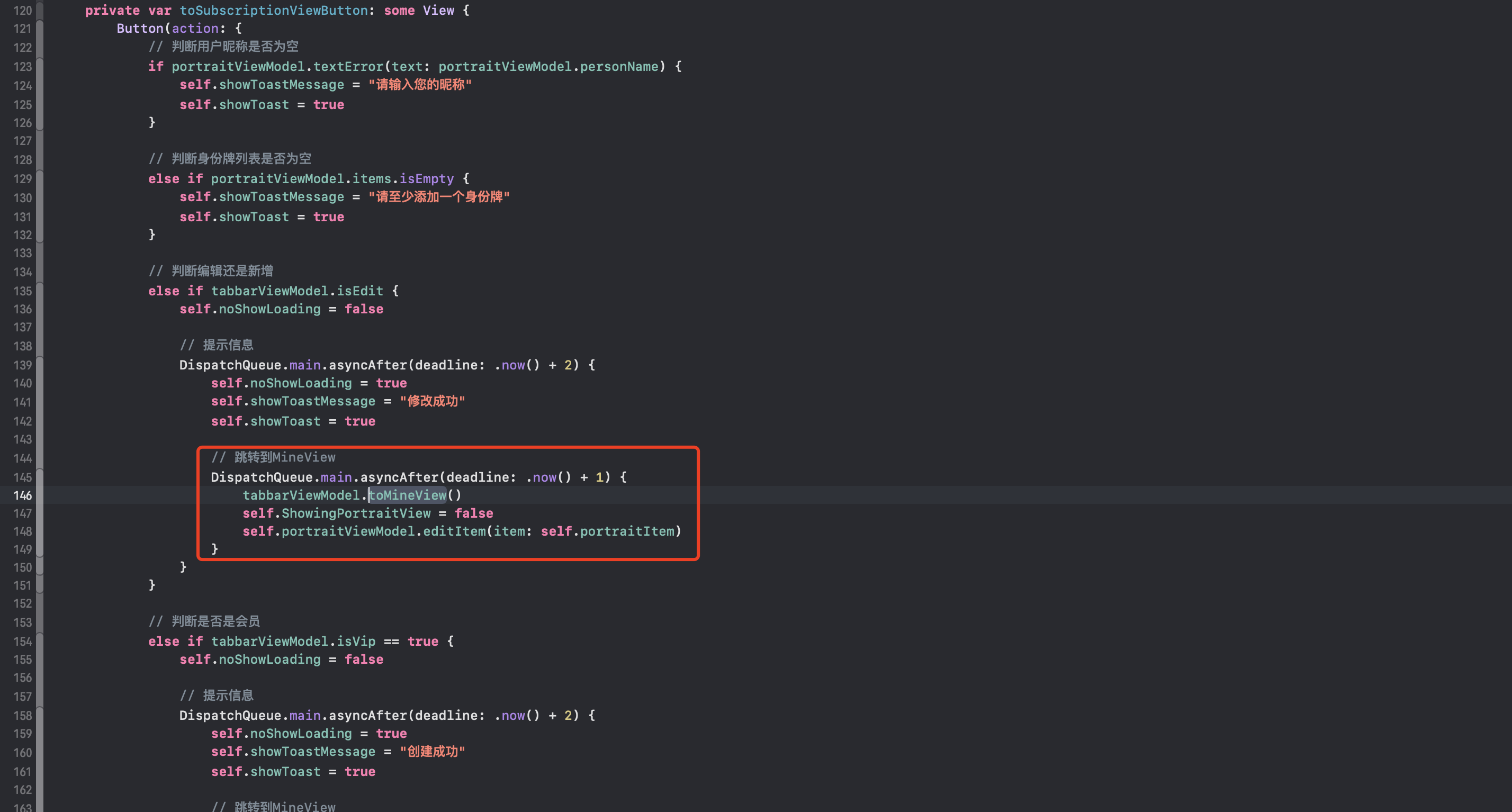Screen dimensions: 1512x812
Task: Click 'items' on line 129
Action: [372, 178]
